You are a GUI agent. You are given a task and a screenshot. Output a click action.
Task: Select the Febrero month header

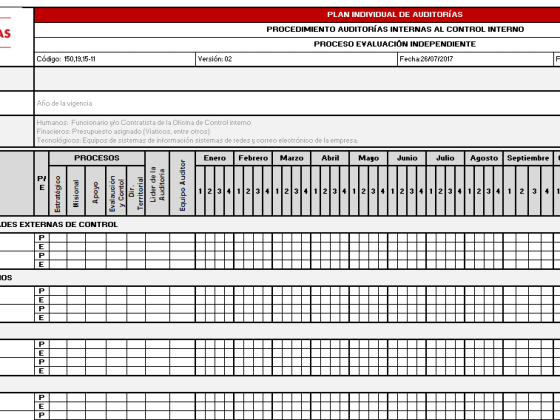(253, 158)
